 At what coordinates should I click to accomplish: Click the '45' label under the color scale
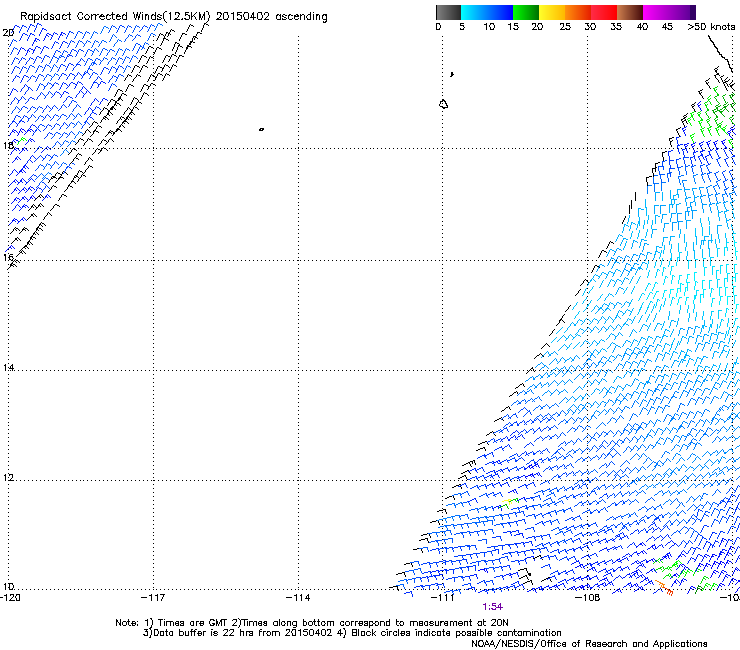(667, 27)
